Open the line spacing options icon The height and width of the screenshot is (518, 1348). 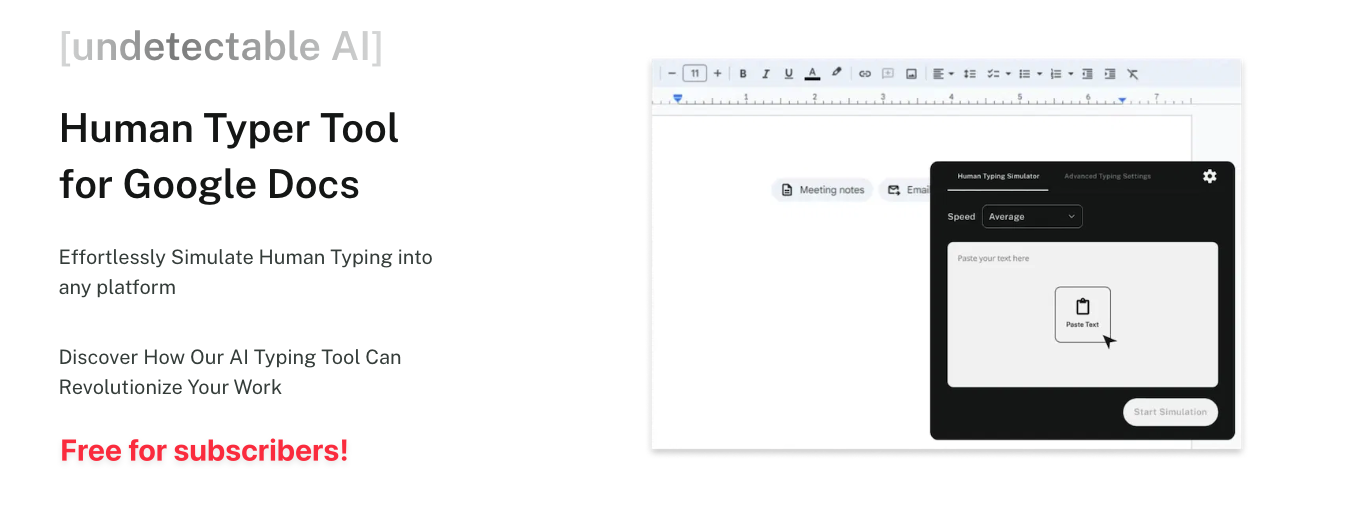coord(970,74)
